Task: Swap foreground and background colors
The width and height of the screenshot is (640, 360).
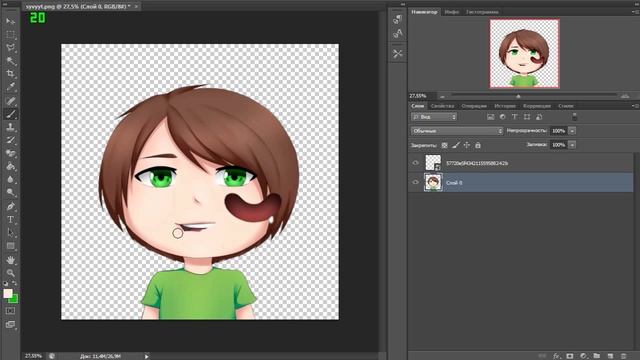Action: click(x=14, y=283)
